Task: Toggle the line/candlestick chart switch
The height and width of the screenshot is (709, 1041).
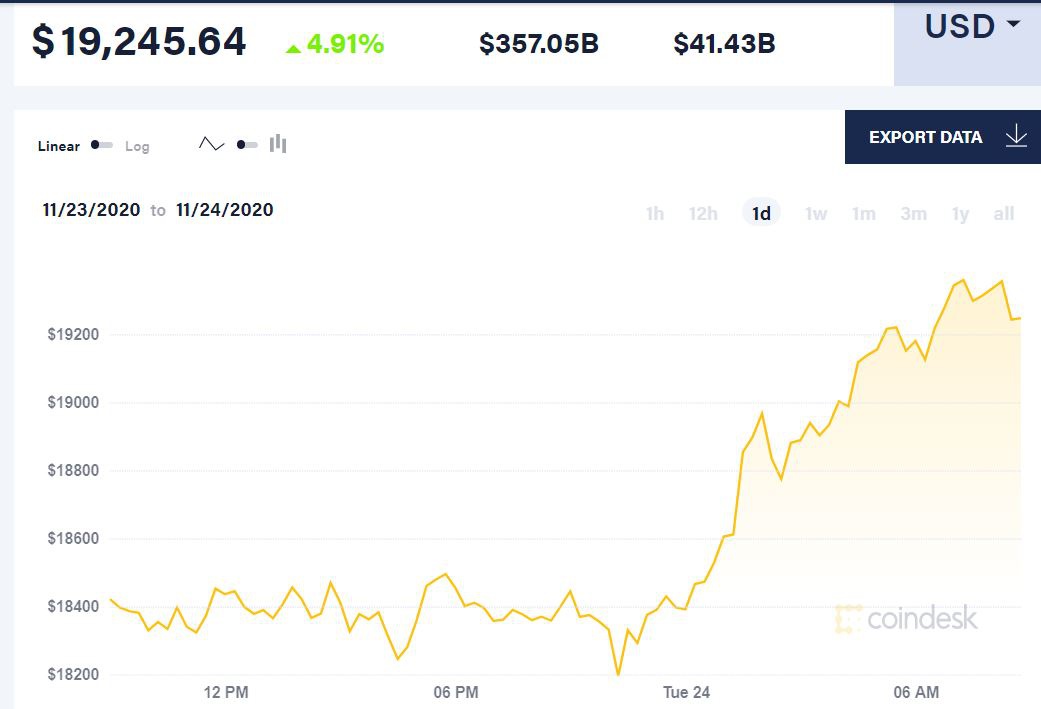Action: click(246, 145)
